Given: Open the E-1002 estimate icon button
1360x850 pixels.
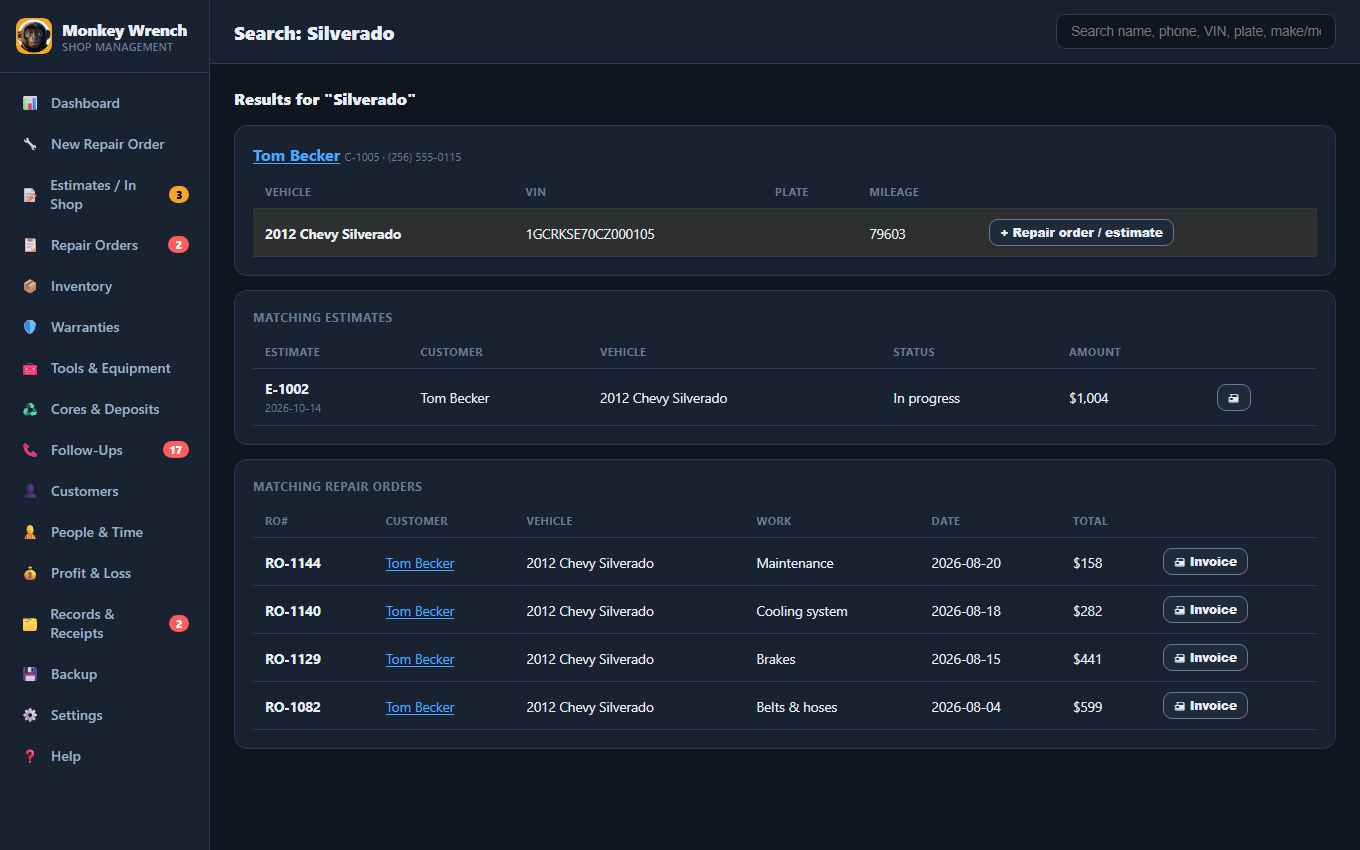Looking at the screenshot, I should (1233, 398).
